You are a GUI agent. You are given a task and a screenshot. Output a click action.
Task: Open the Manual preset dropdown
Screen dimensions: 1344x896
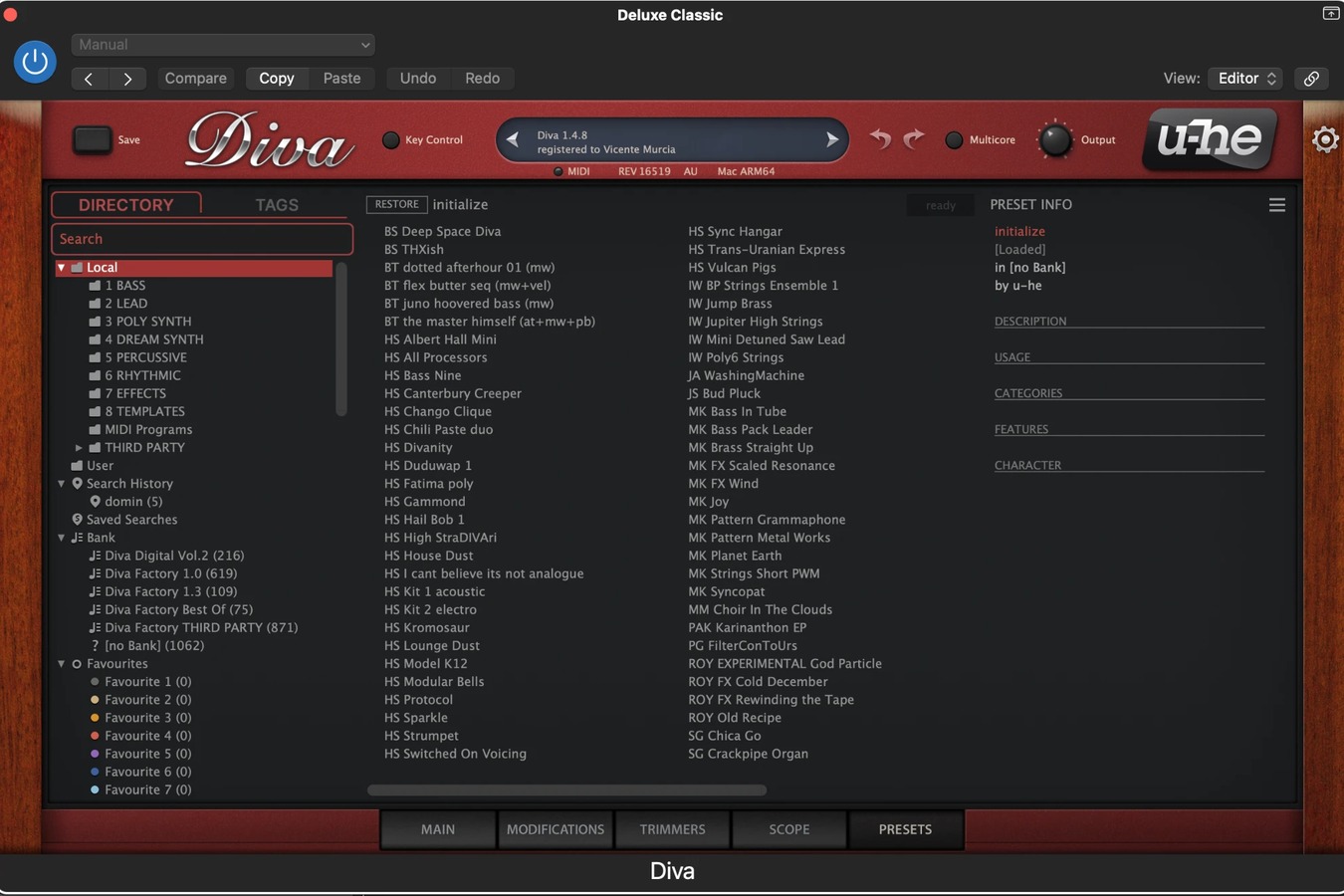[223, 45]
